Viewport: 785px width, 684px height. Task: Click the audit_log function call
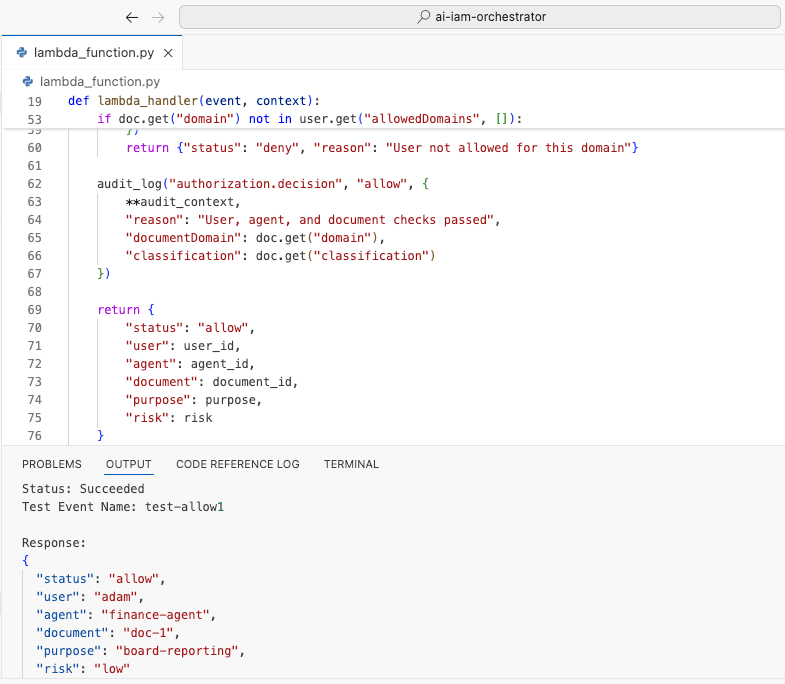[x=129, y=184]
